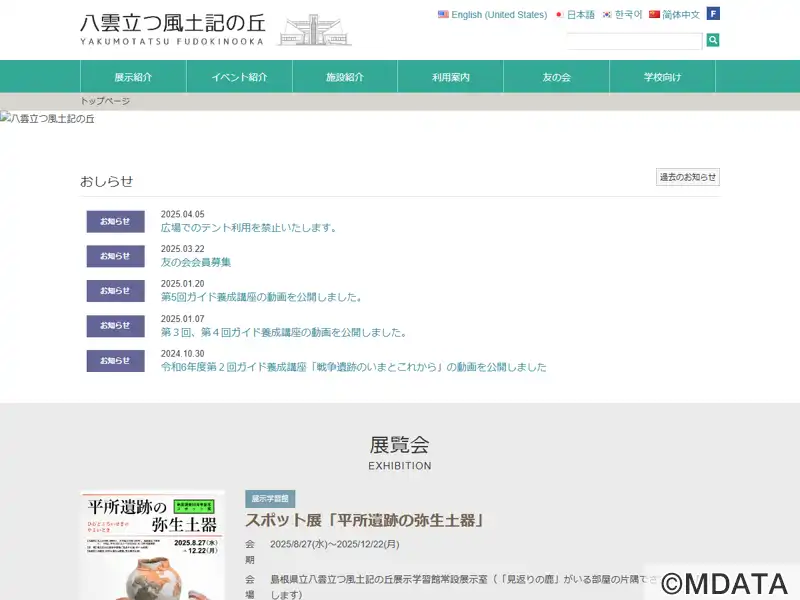Switch language to English (United States)
The height and width of the screenshot is (600, 800).
coord(492,15)
